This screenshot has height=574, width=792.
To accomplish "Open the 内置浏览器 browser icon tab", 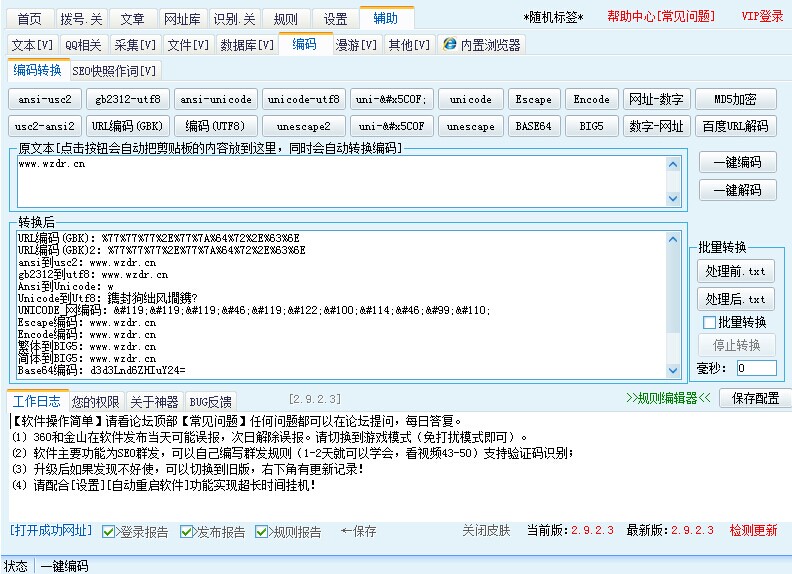I will coord(482,45).
